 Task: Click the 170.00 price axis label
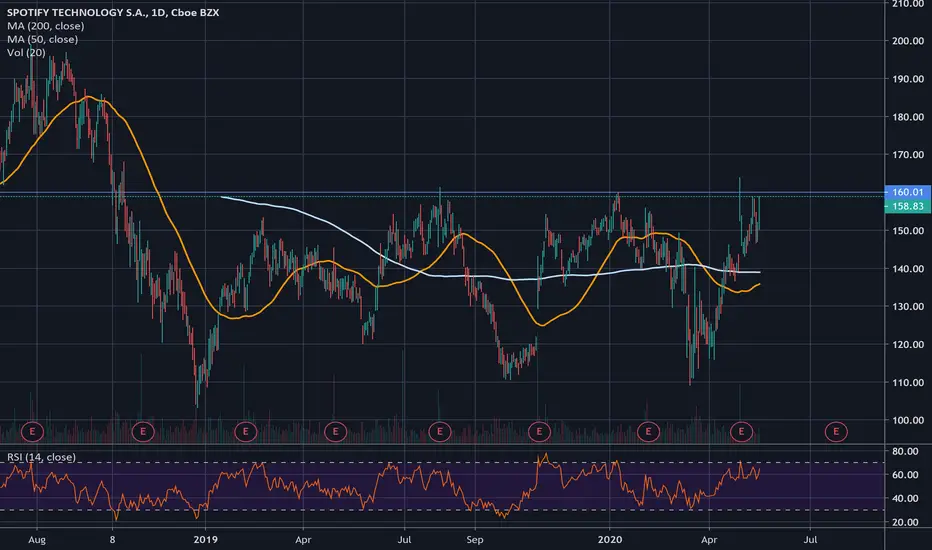click(x=908, y=155)
